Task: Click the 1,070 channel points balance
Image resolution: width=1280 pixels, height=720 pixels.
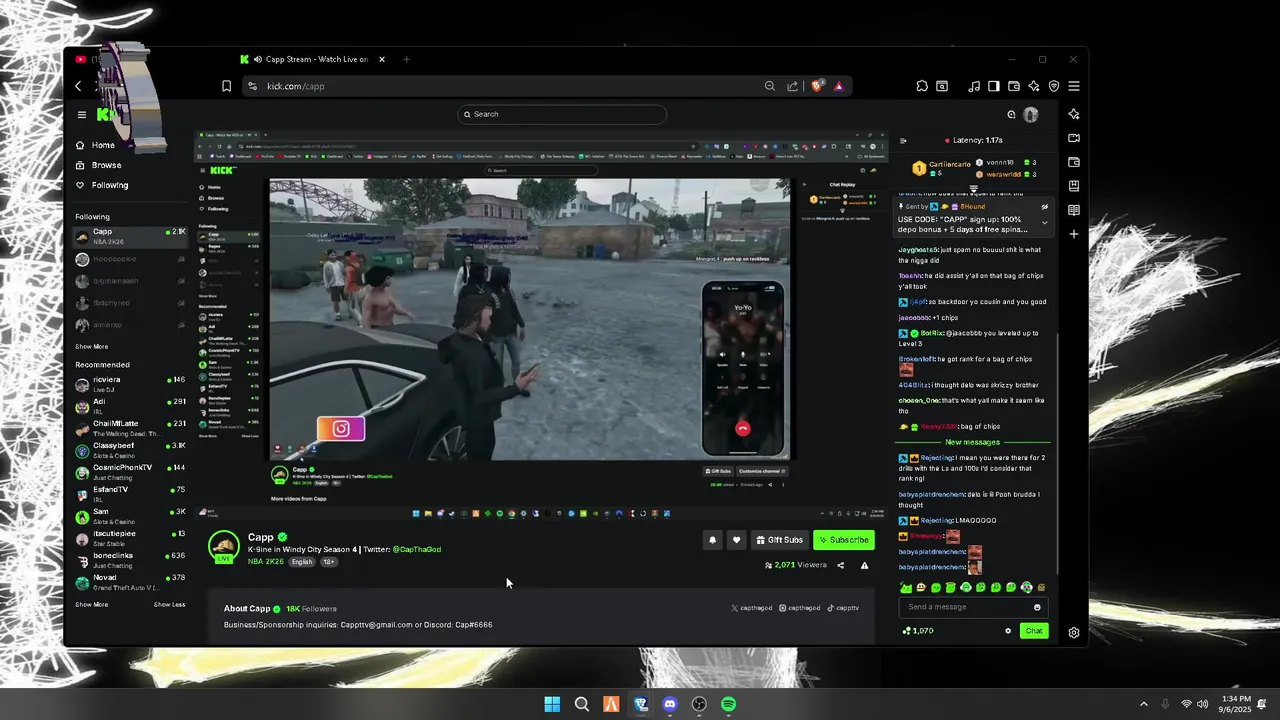Action: 918,631
